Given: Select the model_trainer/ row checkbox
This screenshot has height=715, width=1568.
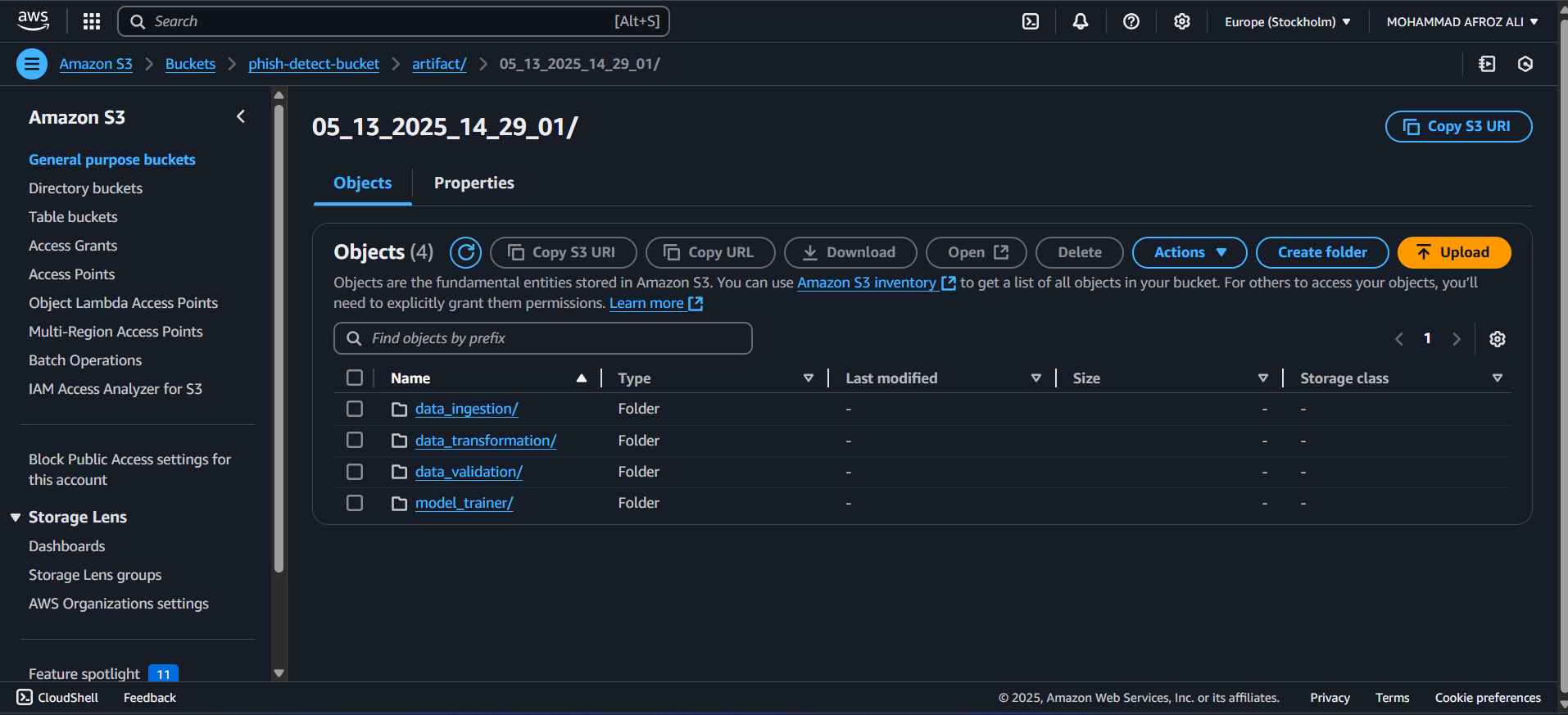Looking at the screenshot, I should [x=355, y=503].
